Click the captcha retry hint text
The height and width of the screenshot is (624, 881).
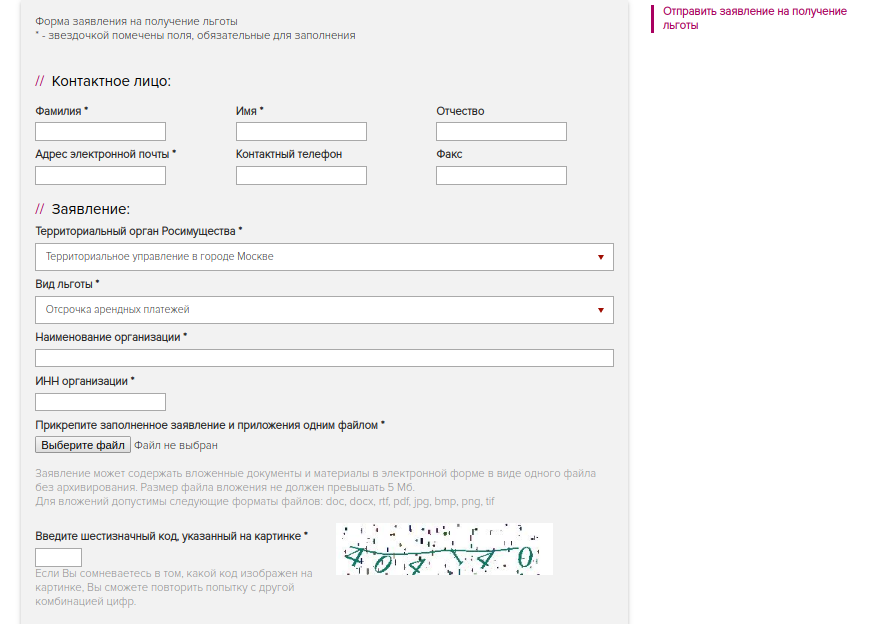174,587
